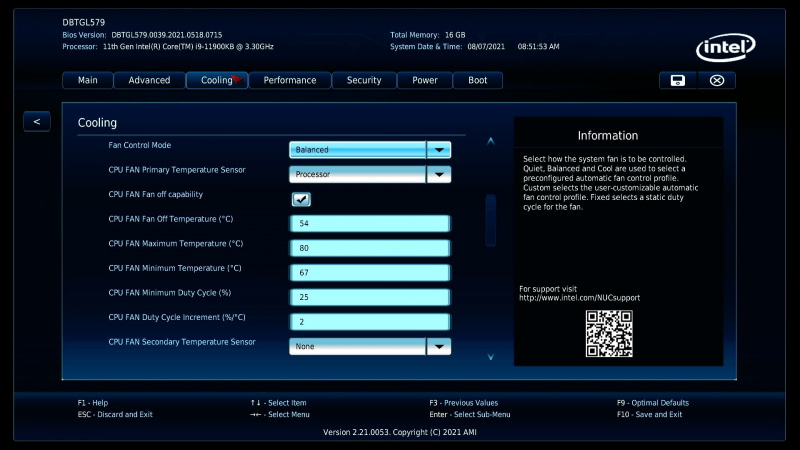The height and width of the screenshot is (450, 800).
Task: Open the Power tab
Action: click(425, 80)
